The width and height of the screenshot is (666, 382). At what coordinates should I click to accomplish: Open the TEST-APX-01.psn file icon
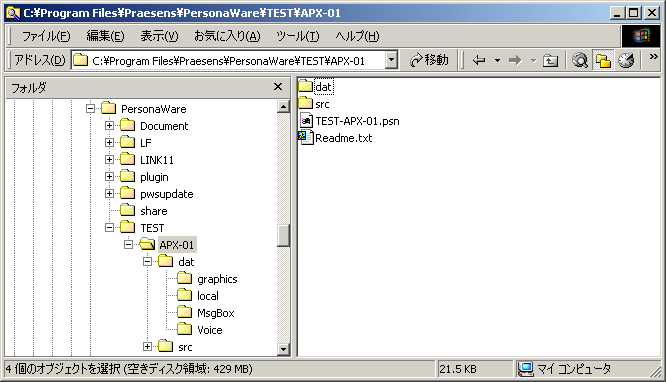[x=306, y=121]
